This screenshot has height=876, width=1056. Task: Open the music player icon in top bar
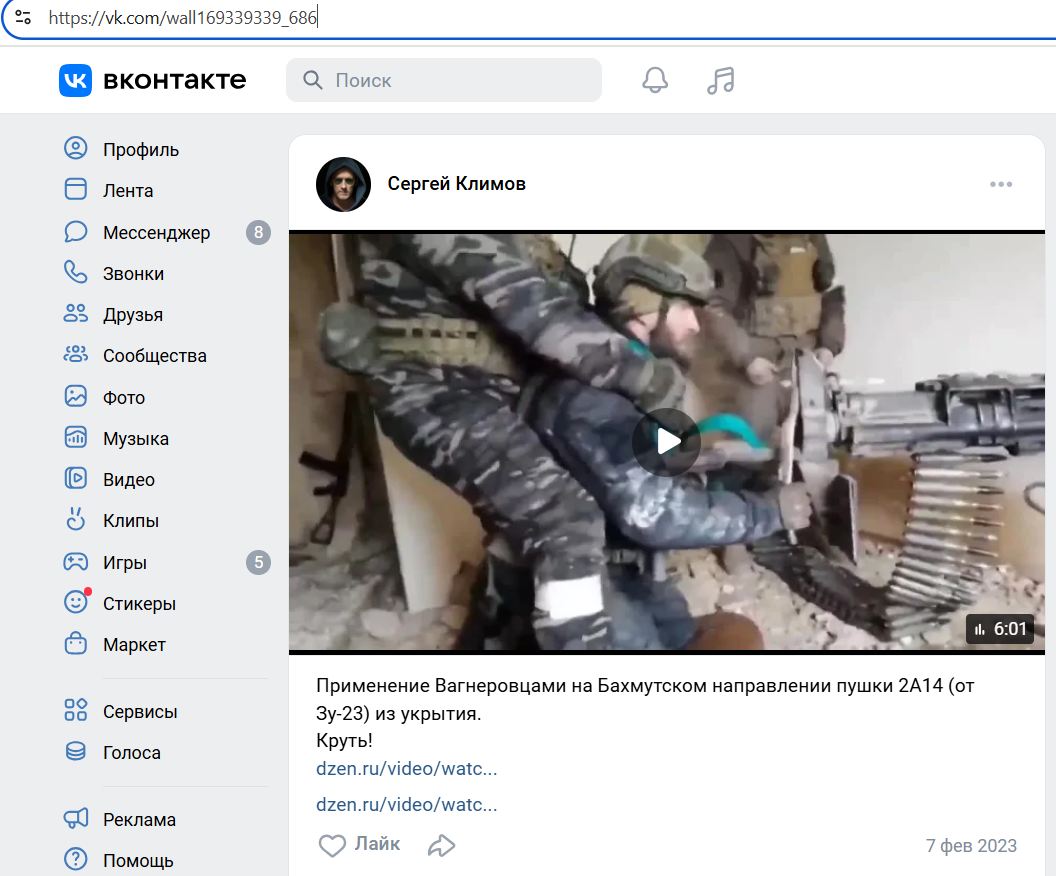(720, 80)
